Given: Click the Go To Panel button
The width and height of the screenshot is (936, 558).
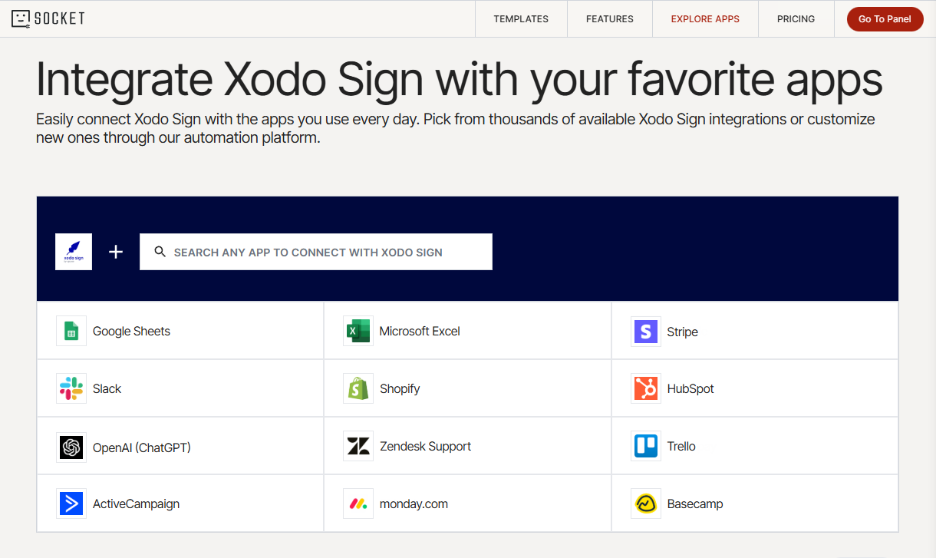Looking at the screenshot, I should [x=885, y=19].
